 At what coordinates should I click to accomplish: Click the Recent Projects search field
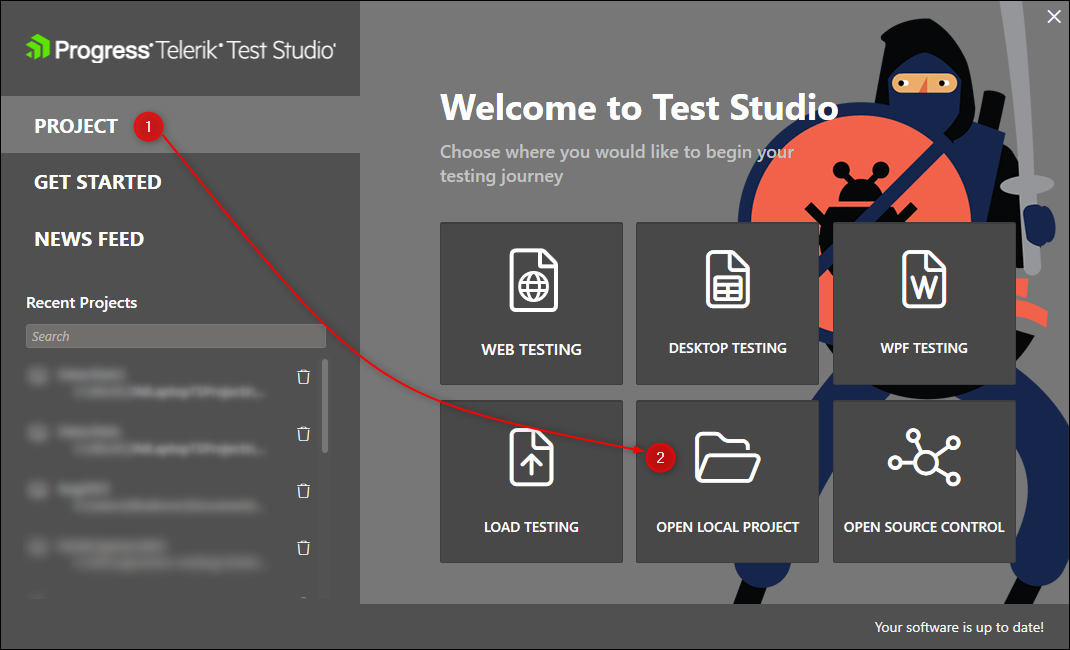pyautogui.click(x=175, y=337)
